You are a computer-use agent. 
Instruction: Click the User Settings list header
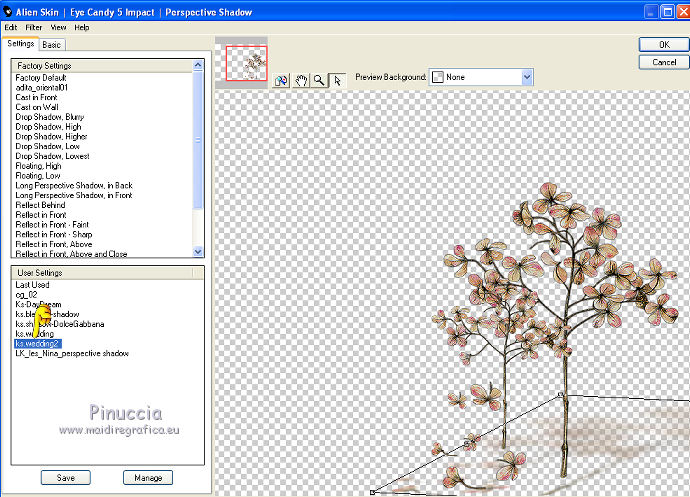point(107,273)
